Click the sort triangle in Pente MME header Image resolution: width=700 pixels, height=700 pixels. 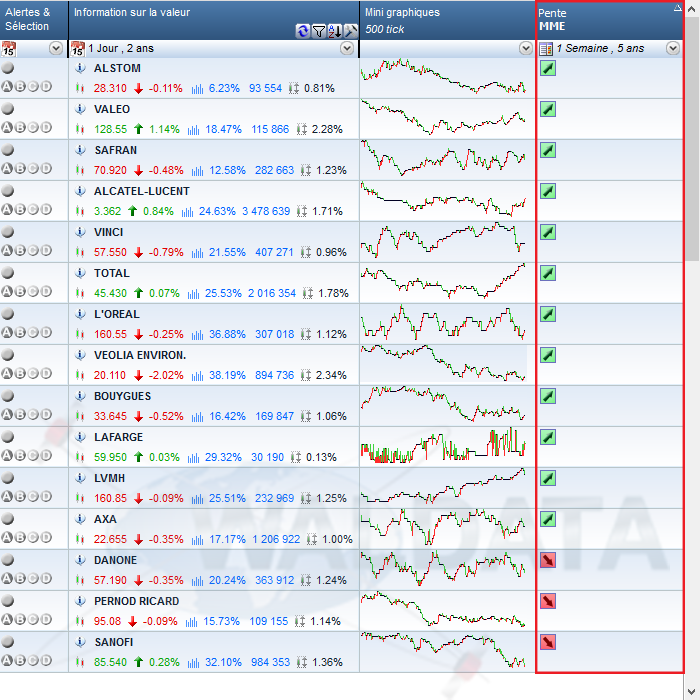point(678,7)
